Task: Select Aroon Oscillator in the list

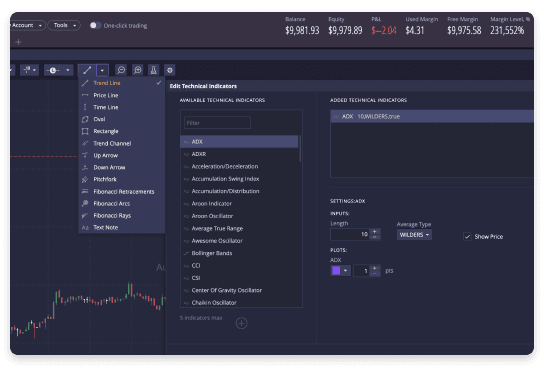Action: pos(239,216)
